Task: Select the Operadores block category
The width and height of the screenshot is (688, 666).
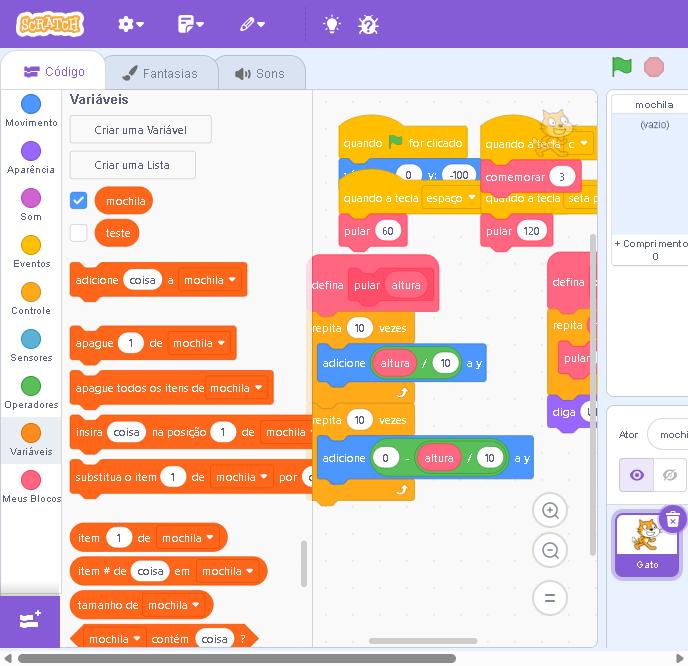Action: 31,393
